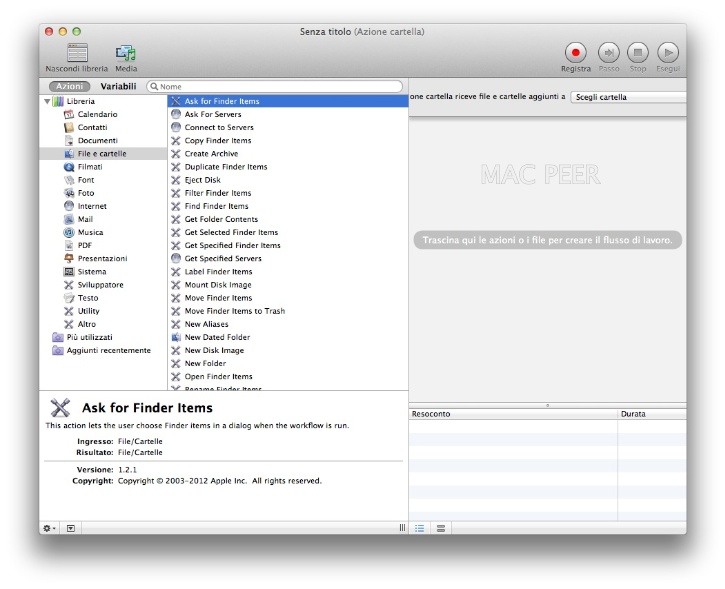This screenshot has height=589, width=725.
Task: Select the Create Archive action
Action: [x=288, y=153]
